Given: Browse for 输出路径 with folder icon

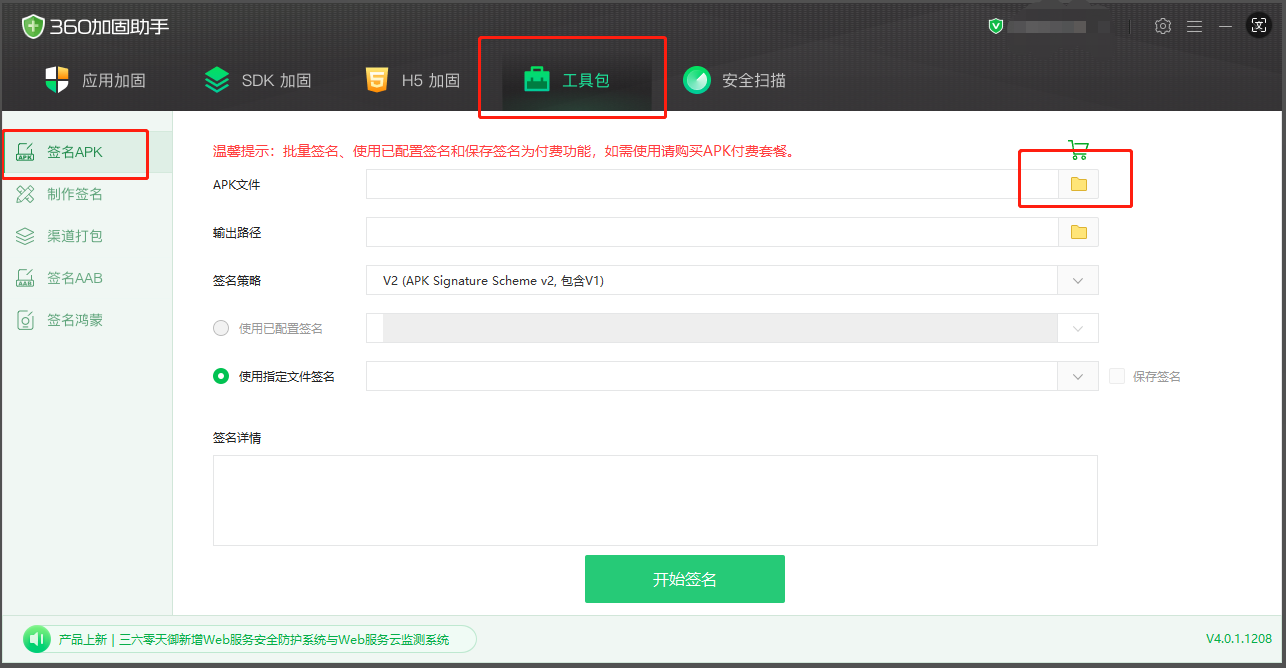Looking at the screenshot, I should pyautogui.click(x=1078, y=232).
